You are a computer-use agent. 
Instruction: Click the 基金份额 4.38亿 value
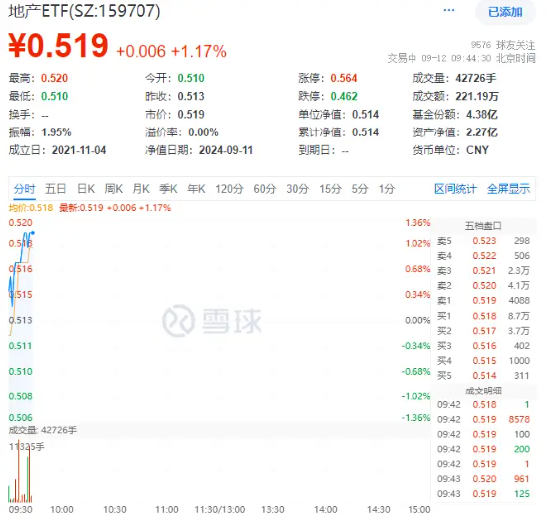click(482, 115)
